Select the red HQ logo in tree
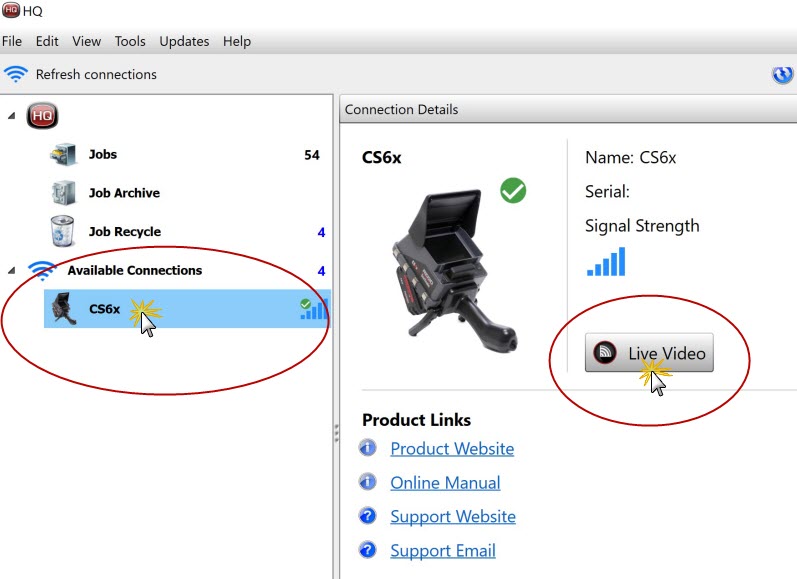Screen dimensions: 797x579 42,116
